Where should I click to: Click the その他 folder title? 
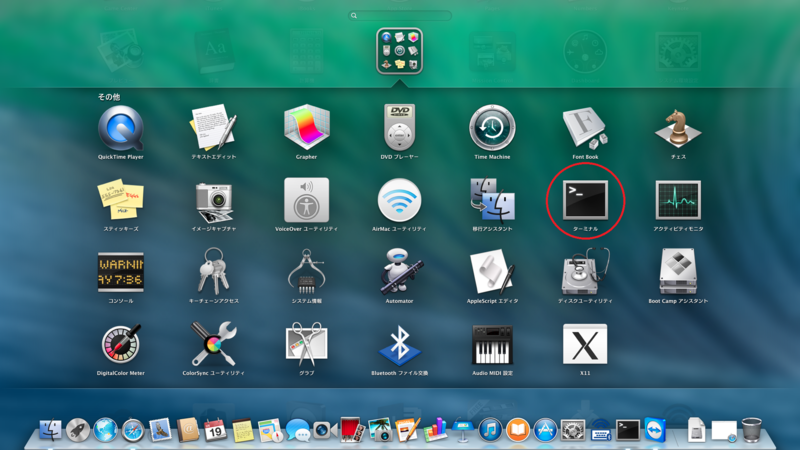point(109,96)
